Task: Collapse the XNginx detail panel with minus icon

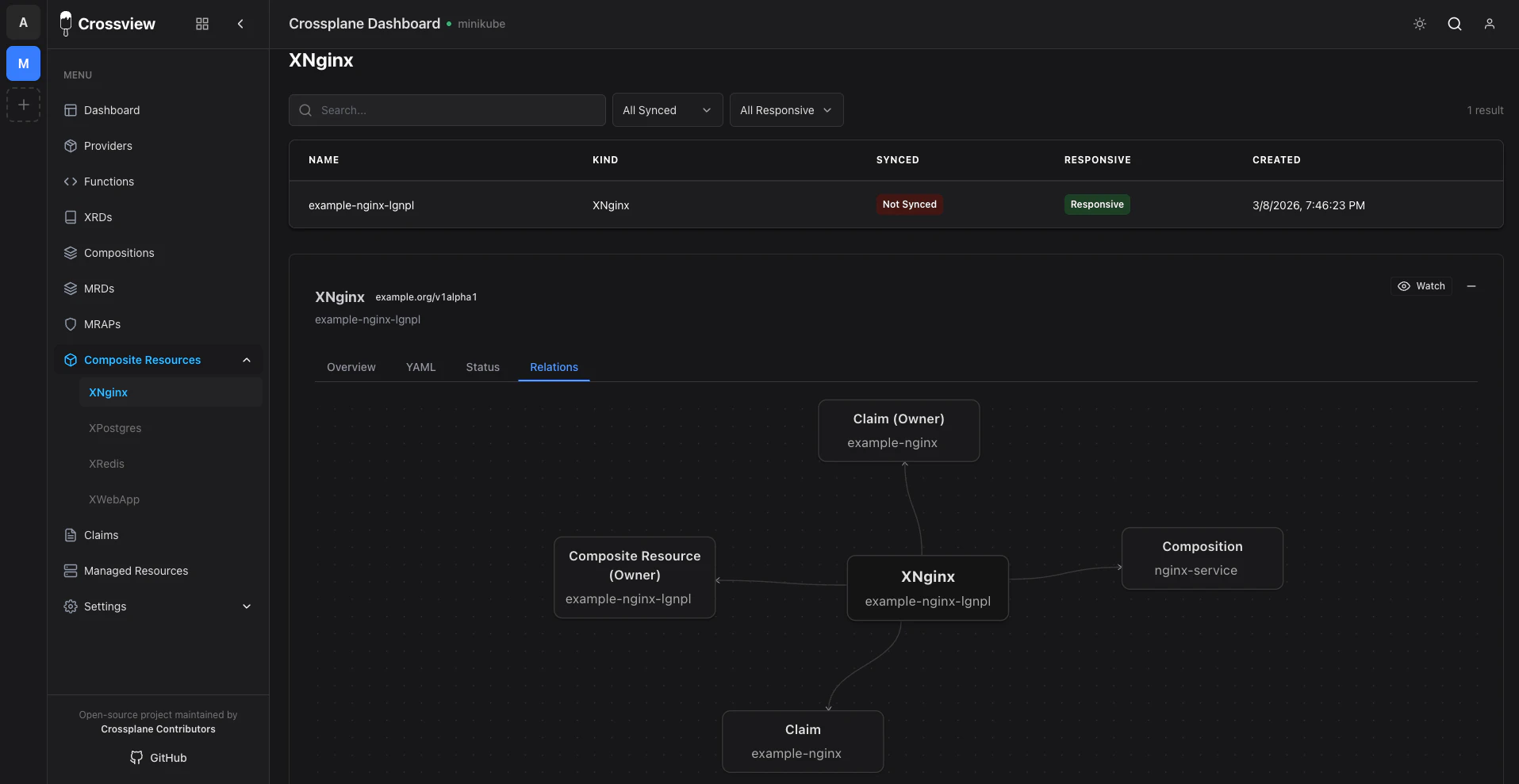Action: click(1471, 286)
